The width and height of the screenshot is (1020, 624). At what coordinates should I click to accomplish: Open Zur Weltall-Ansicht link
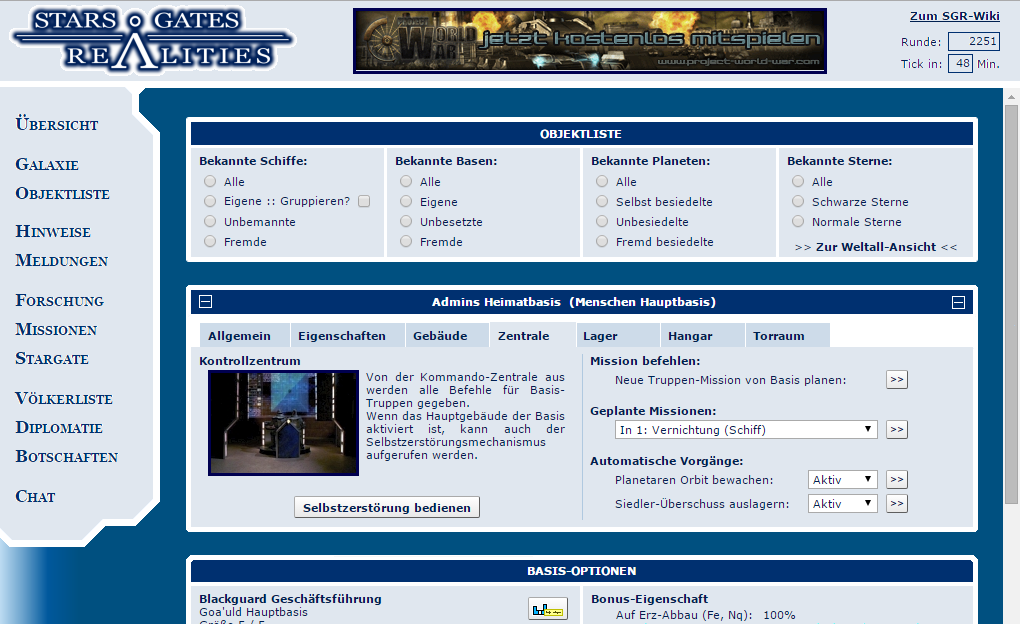[876, 247]
